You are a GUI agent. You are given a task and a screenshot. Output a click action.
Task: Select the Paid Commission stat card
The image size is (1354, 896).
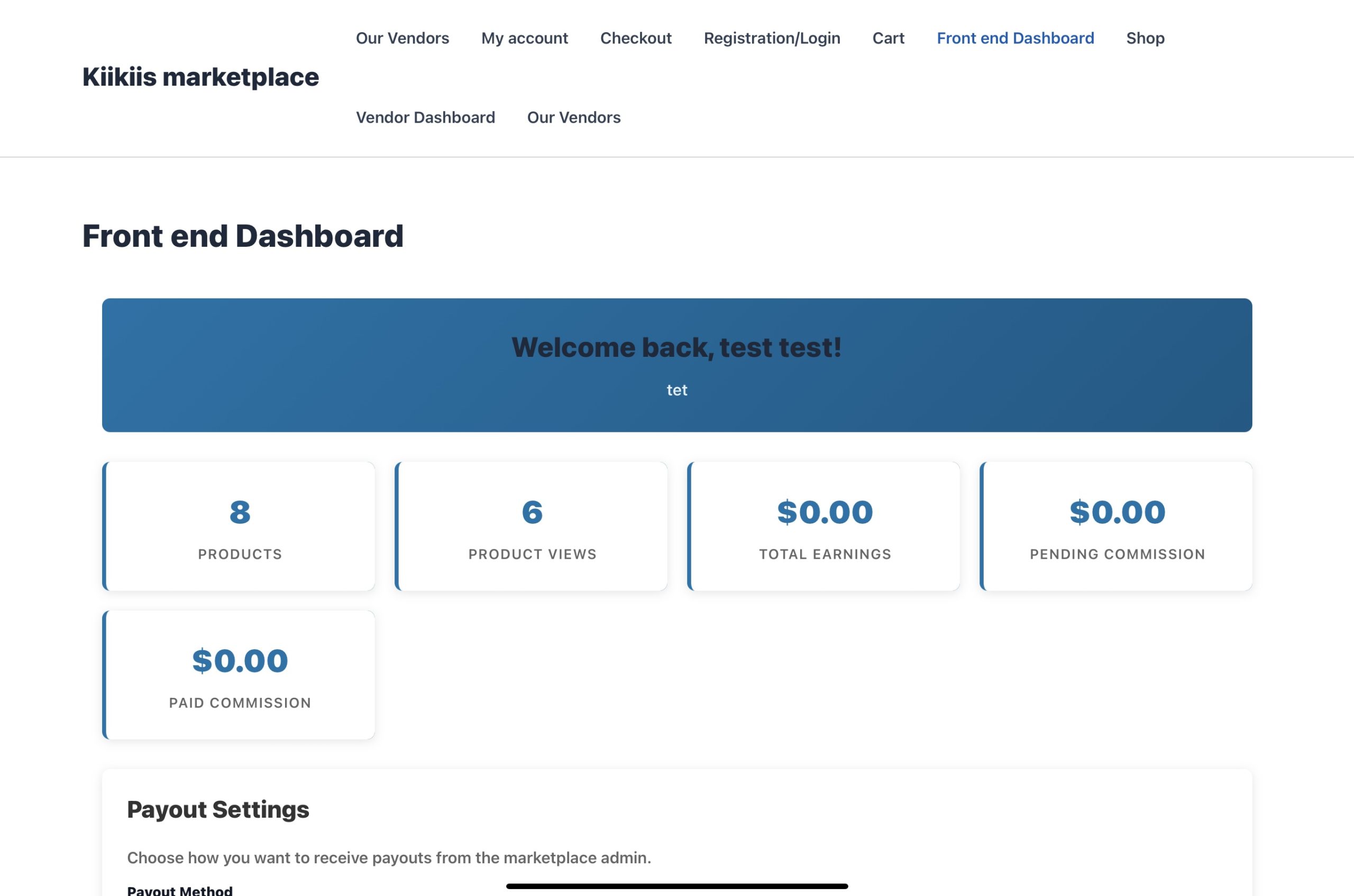pos(239,675)
